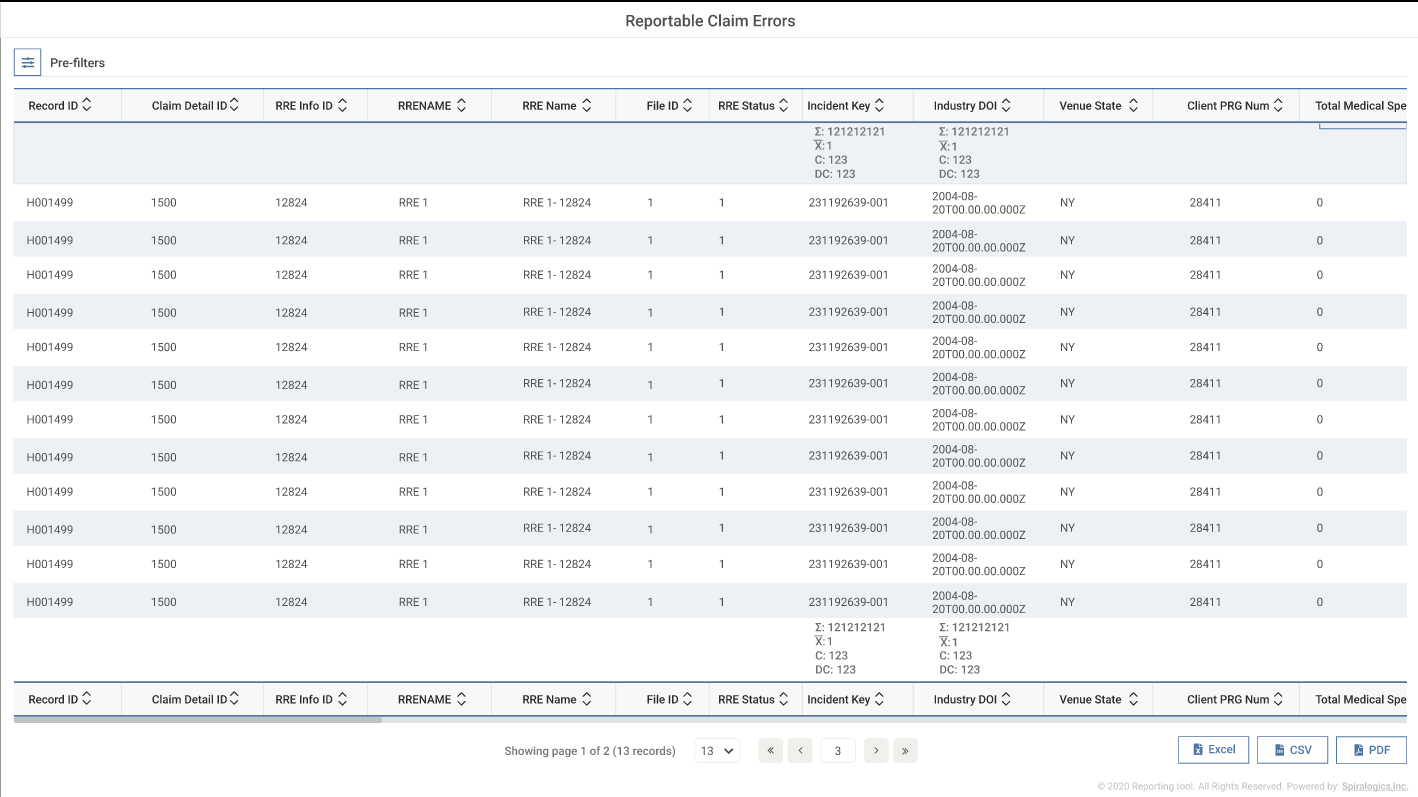Sort by File ID column
Viewport: 1418px width, 797px height.
(687, 105)
